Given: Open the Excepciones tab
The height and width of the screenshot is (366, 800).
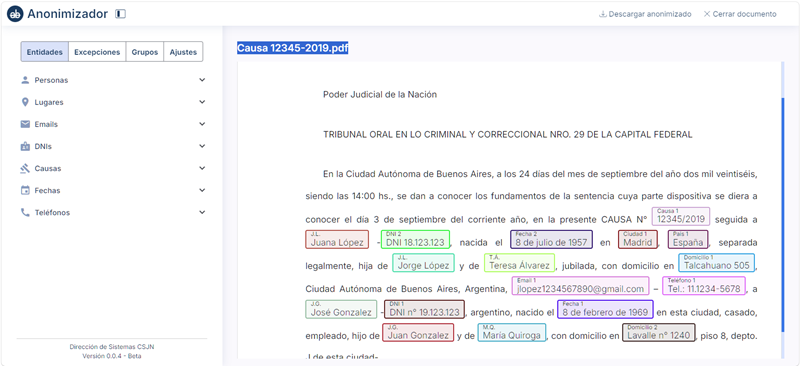Looking at the screenshot, I should [97, 52].
